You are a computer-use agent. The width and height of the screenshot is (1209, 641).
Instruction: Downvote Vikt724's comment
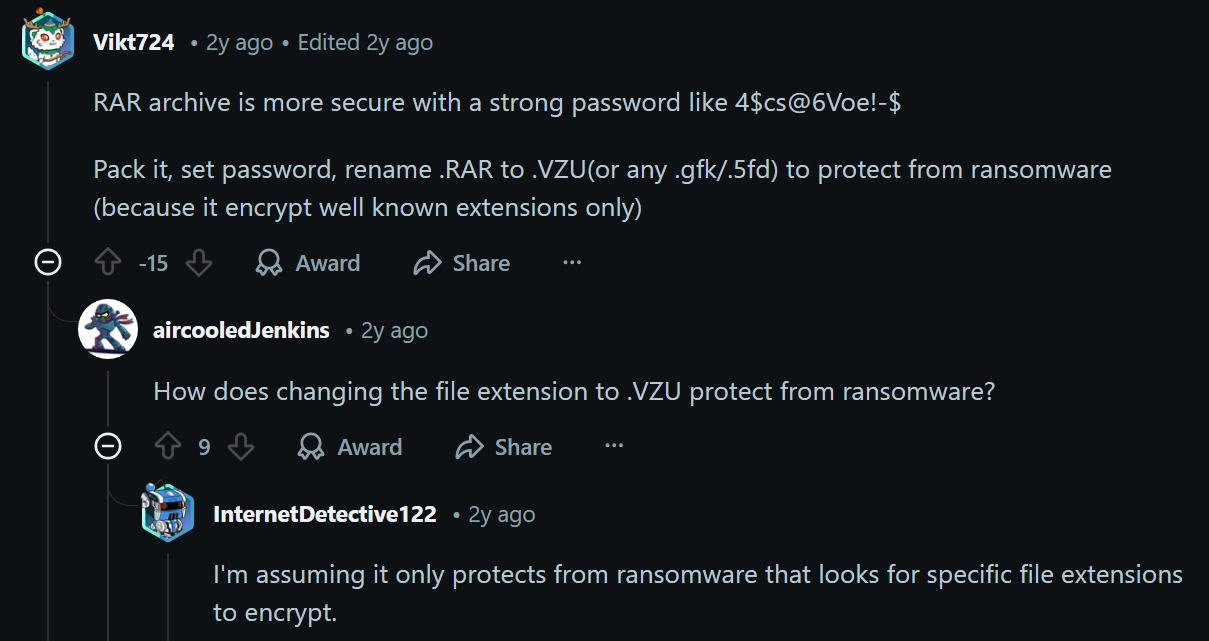(199, 263)
